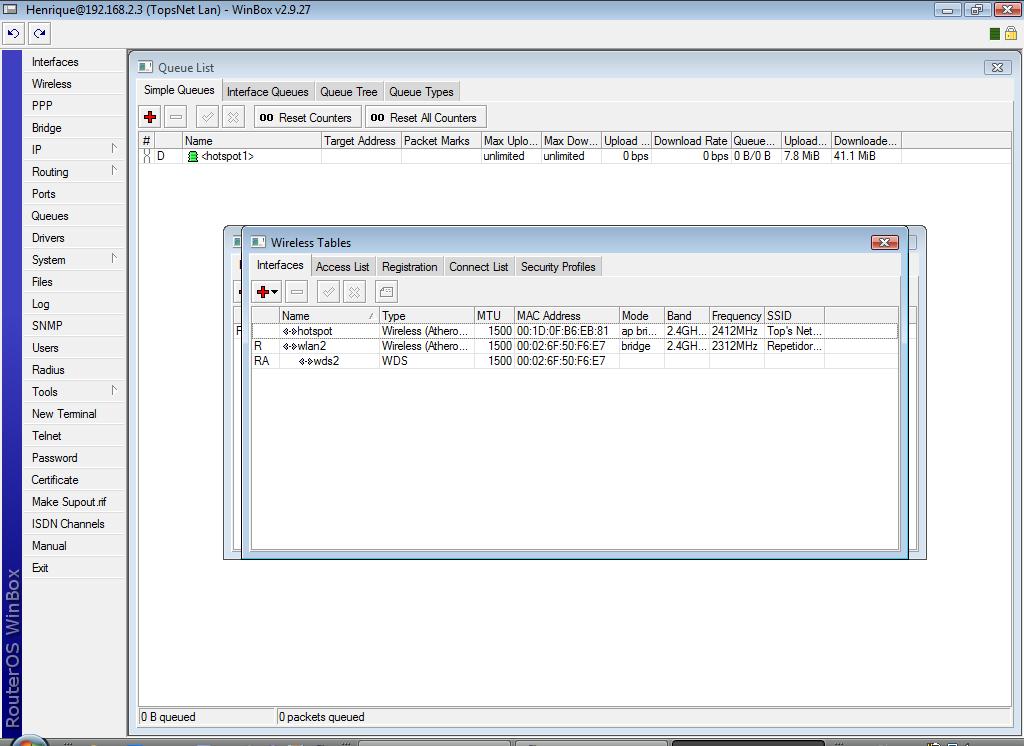This screenshot has height=746, width=1024.
Task: Sort wireless interfaces by Name column header
Action: coord(329,316)
